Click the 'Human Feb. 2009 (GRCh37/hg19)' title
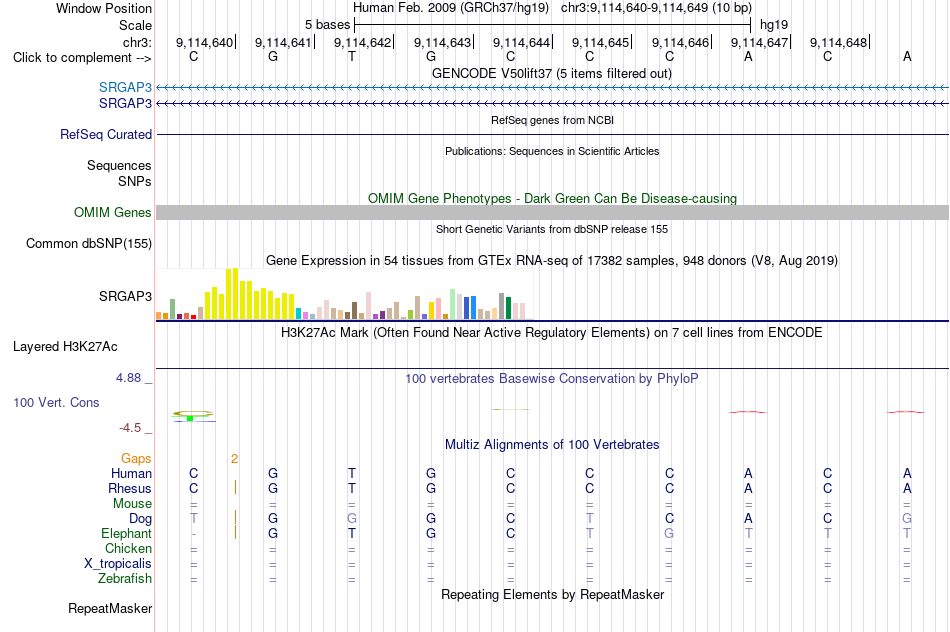Screen dimensions: 950x632 451,8
